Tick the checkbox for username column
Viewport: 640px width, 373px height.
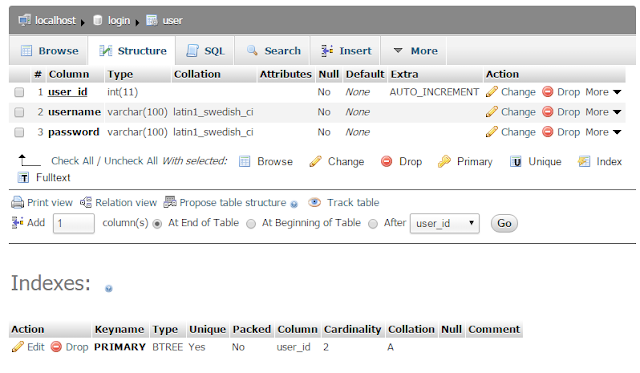[x=19, y=112]
